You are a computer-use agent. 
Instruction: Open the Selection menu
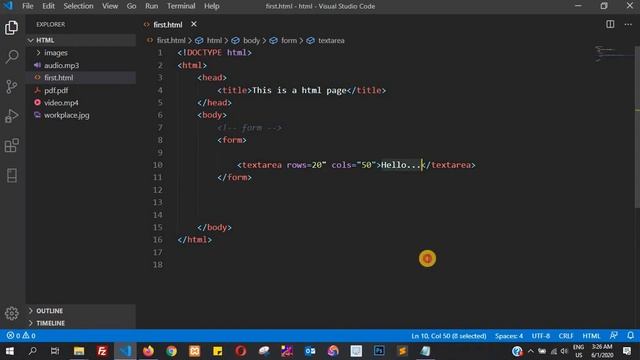78,6
